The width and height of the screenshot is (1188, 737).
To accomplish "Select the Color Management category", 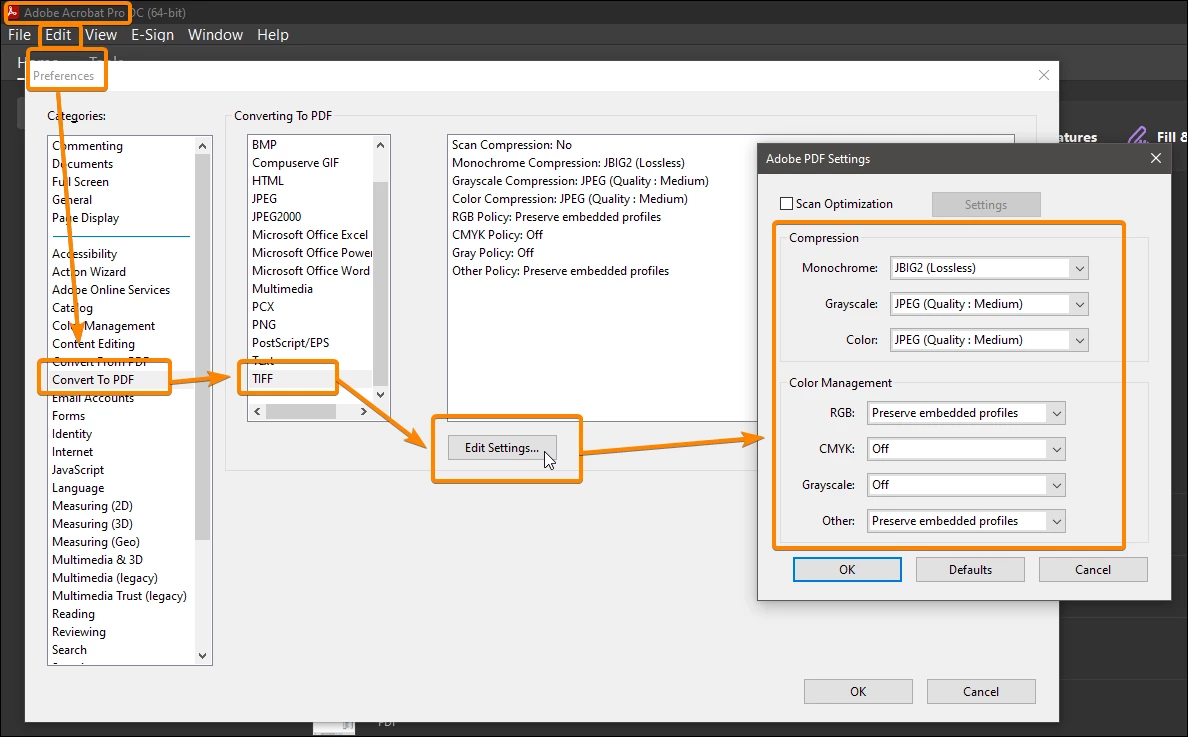I will 104,326.
